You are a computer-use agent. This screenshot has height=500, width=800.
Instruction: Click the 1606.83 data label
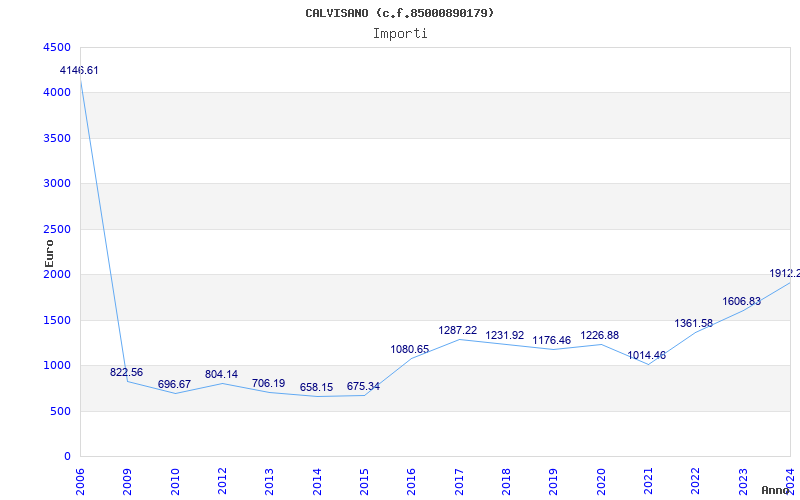[x=741, y=302]
